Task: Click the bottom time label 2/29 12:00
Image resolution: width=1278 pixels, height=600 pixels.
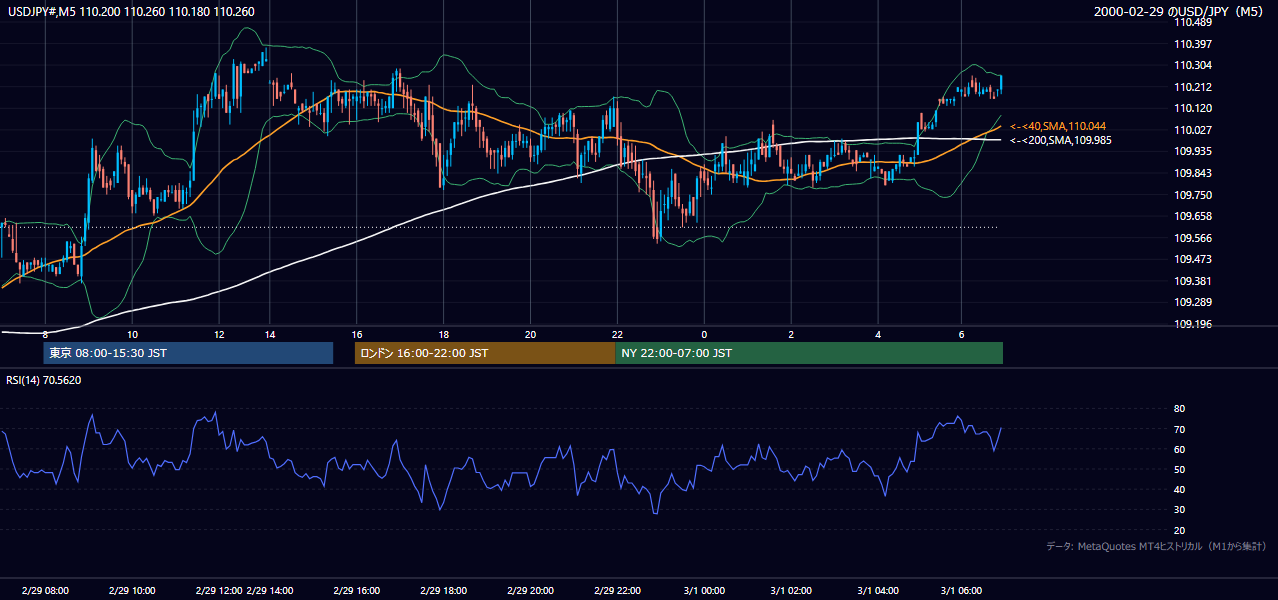Action: point(219,591)
